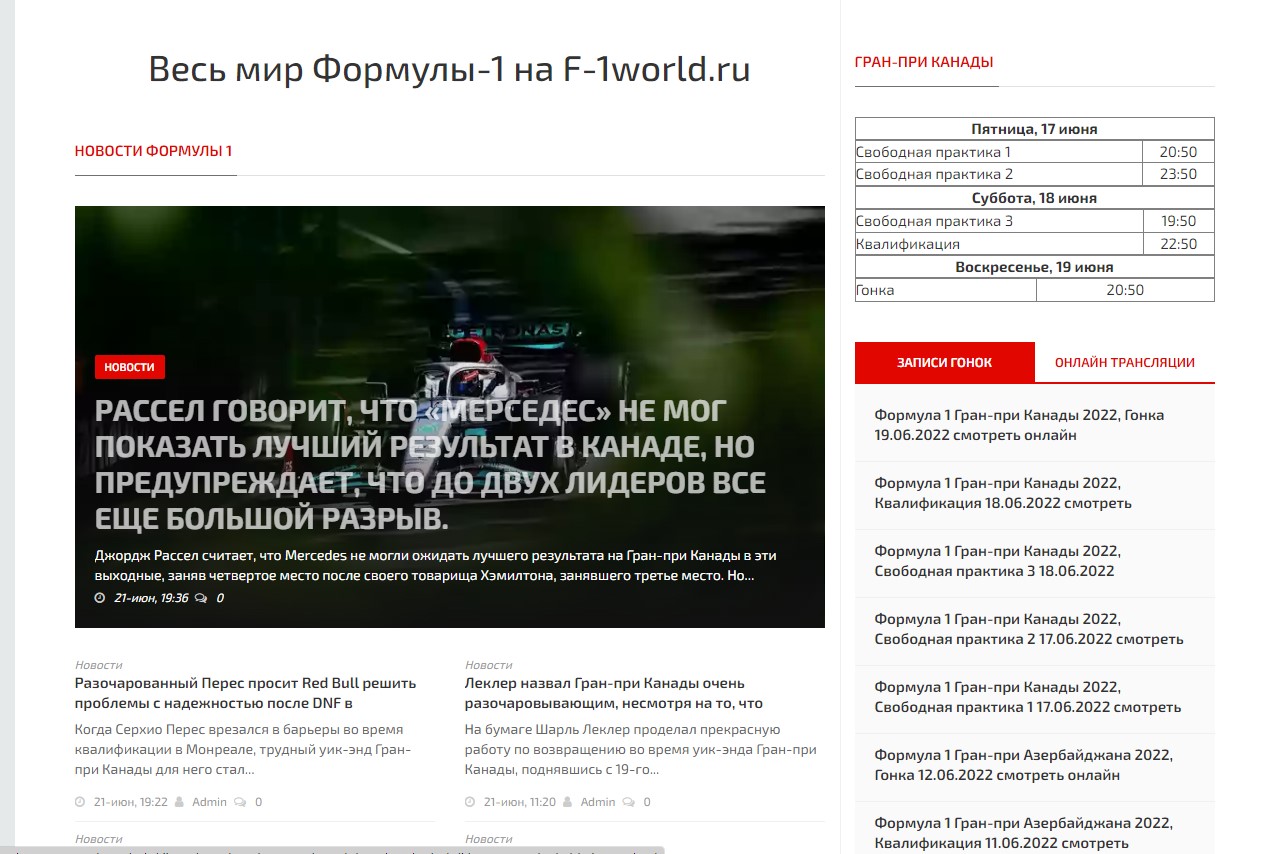The image size is (1272, 854).
Task: Click the clock icon beside 21-июн, 11:20
Action: pos(470,802)
